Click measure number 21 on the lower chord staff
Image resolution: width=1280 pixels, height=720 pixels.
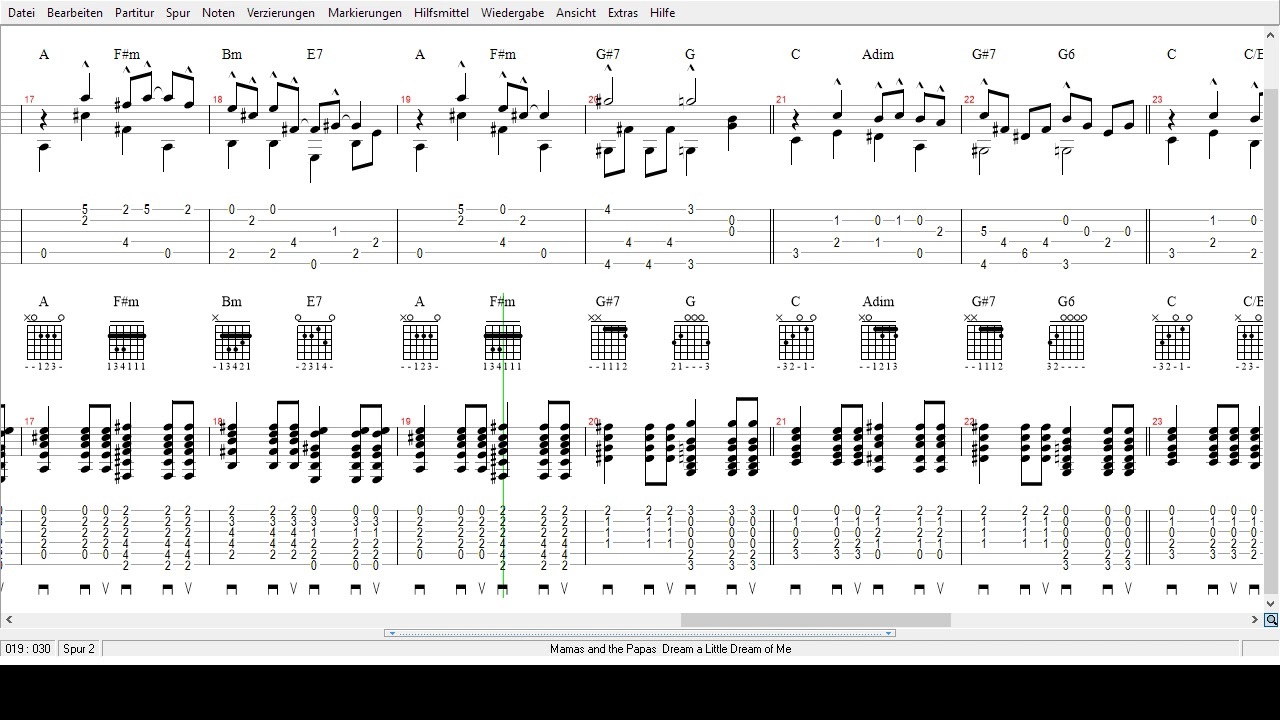pyautogui.click(x=781, y=422)
